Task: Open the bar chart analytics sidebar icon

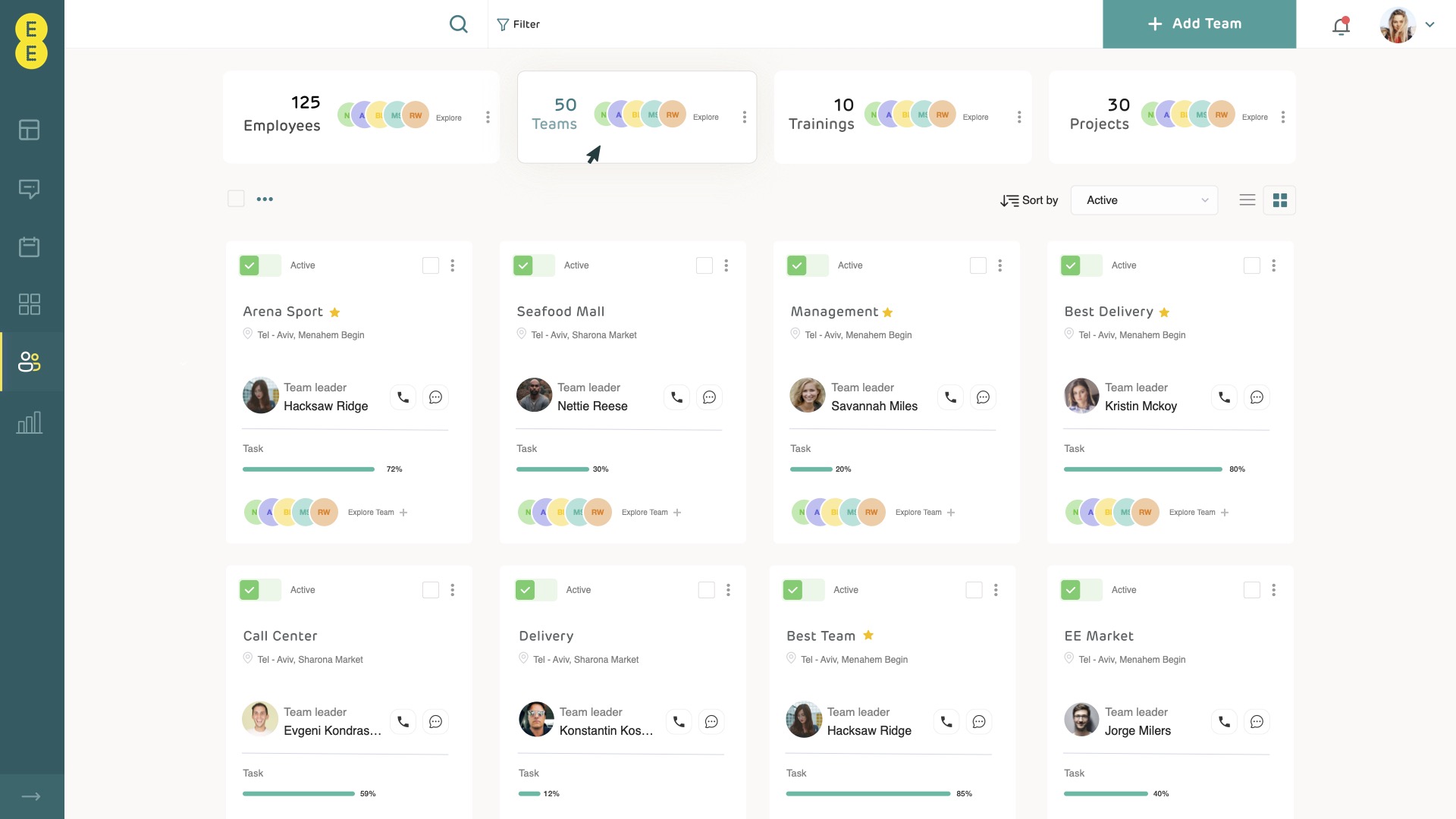Action: pyautogui.click(x=30, y=422)
